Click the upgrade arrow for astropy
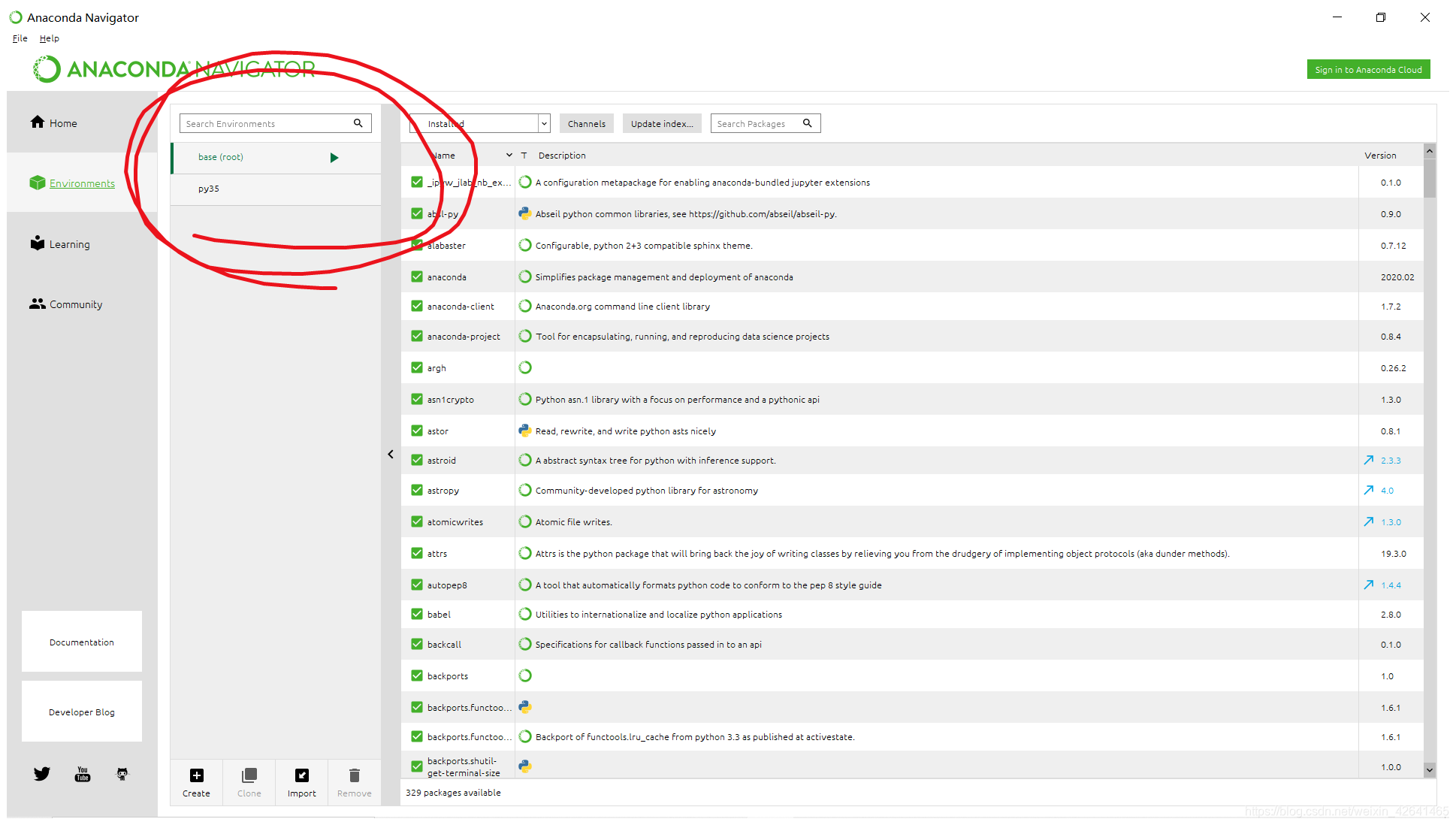This screenshot has height=825, width=1456. coord(1369,490)
